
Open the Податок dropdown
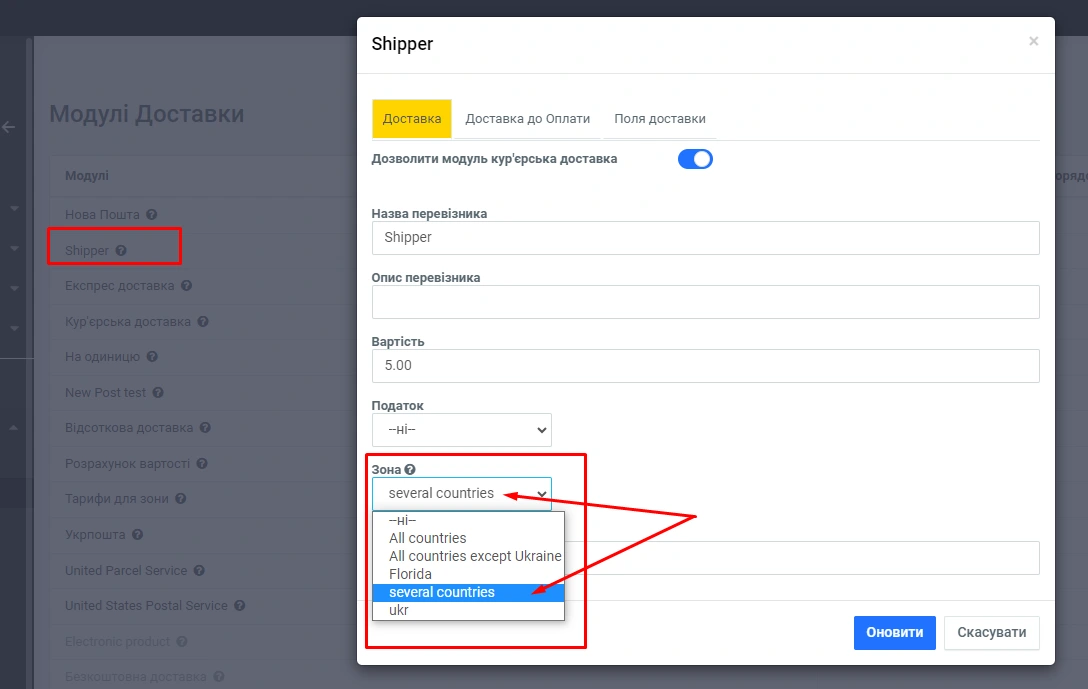(x=461, y=430)
